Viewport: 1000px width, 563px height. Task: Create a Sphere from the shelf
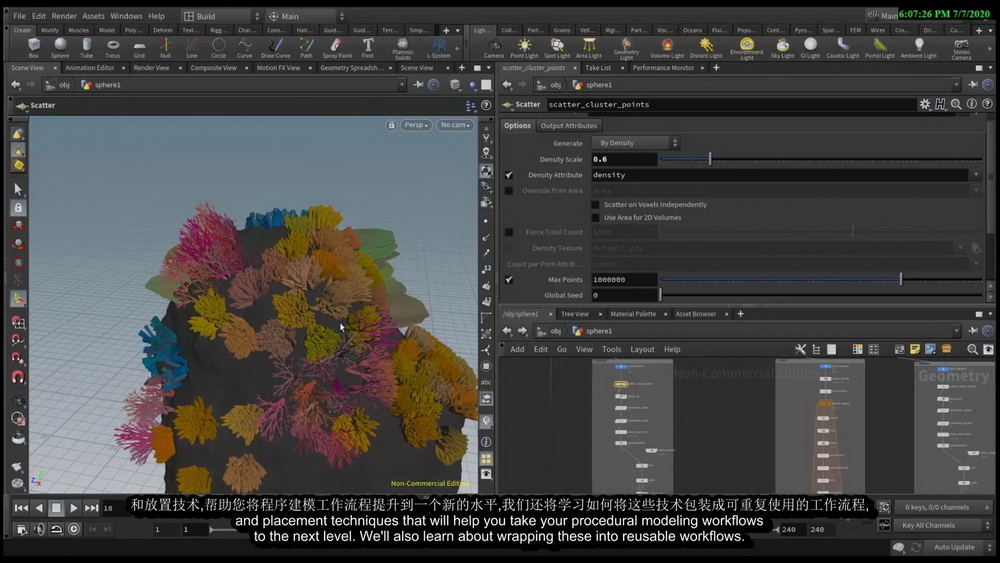[x=60, y=48]
